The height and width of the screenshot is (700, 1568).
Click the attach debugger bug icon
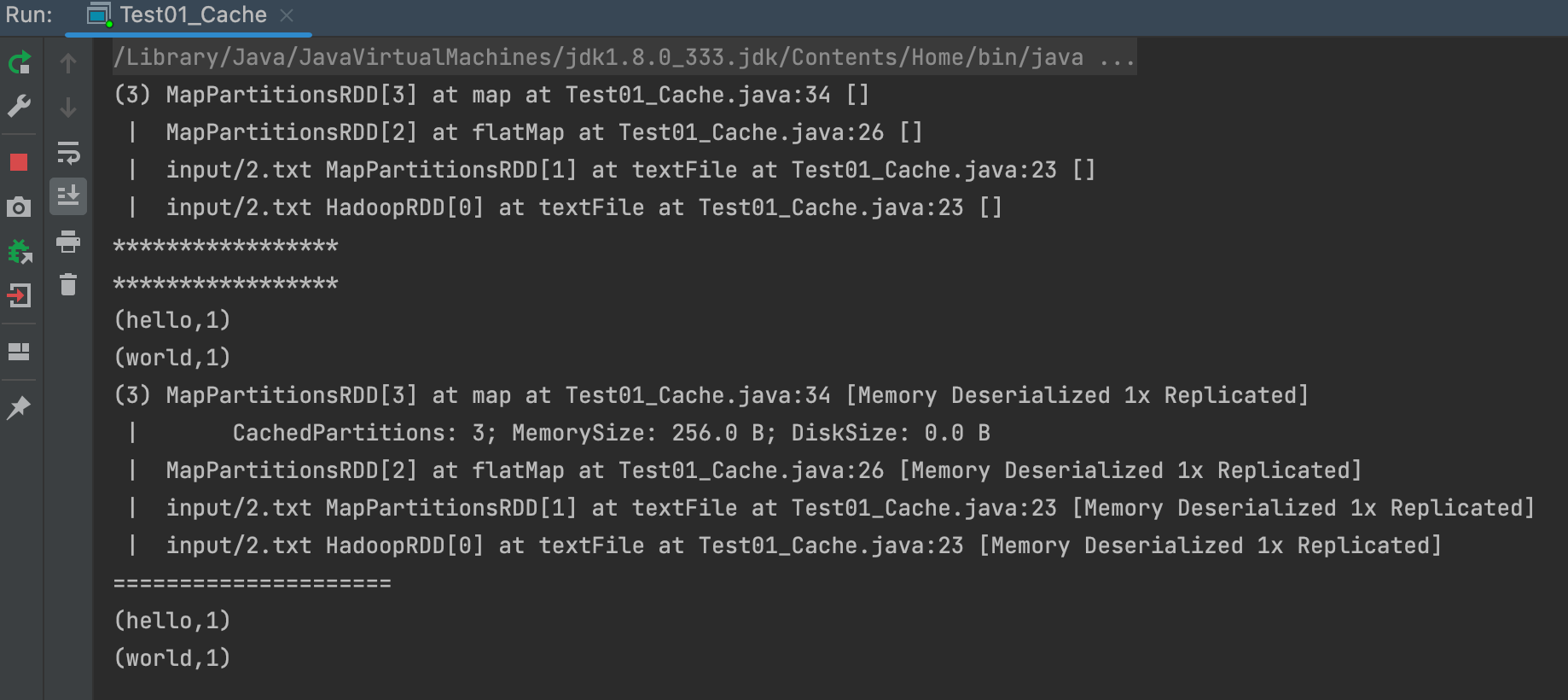19,252
